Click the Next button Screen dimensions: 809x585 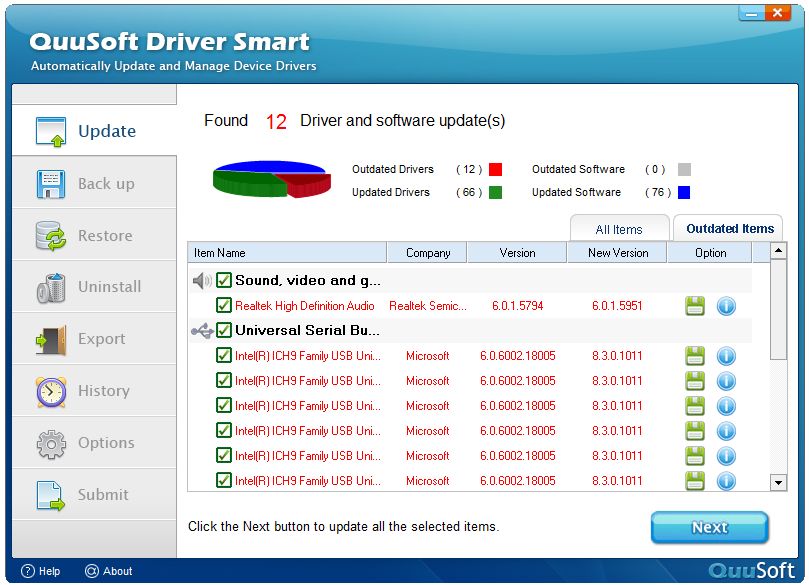tap(709, 527)
